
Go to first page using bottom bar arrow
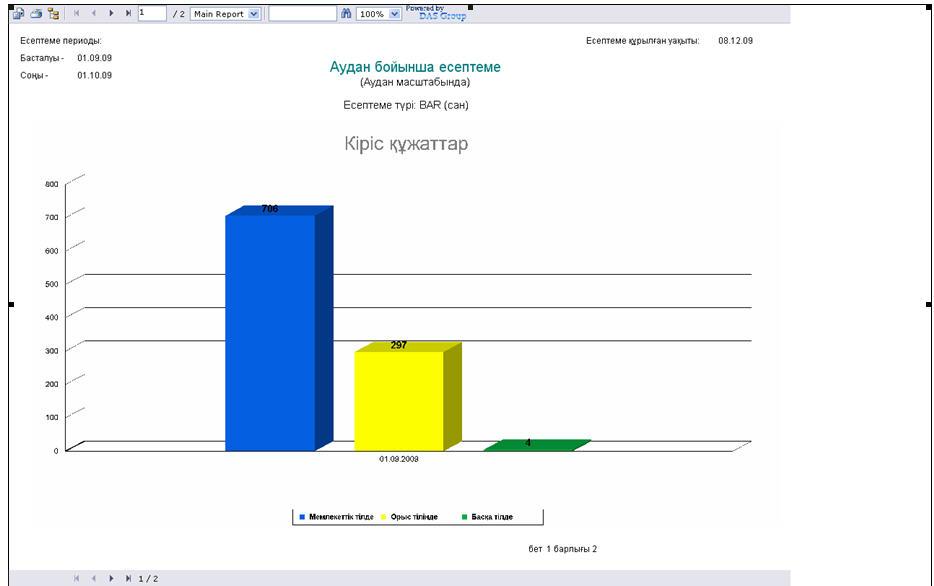76,578
